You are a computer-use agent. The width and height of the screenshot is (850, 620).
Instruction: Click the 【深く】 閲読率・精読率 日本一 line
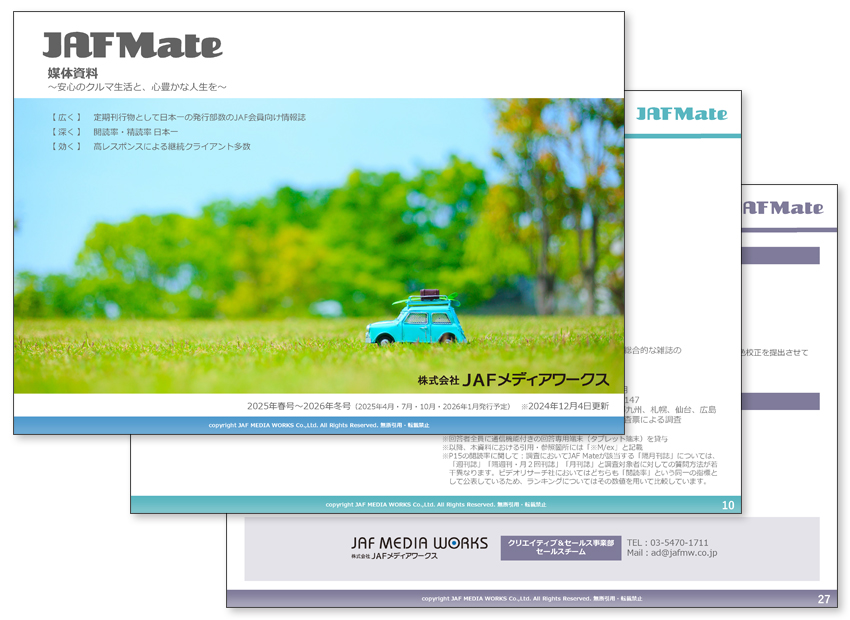[x=114, y=132]
